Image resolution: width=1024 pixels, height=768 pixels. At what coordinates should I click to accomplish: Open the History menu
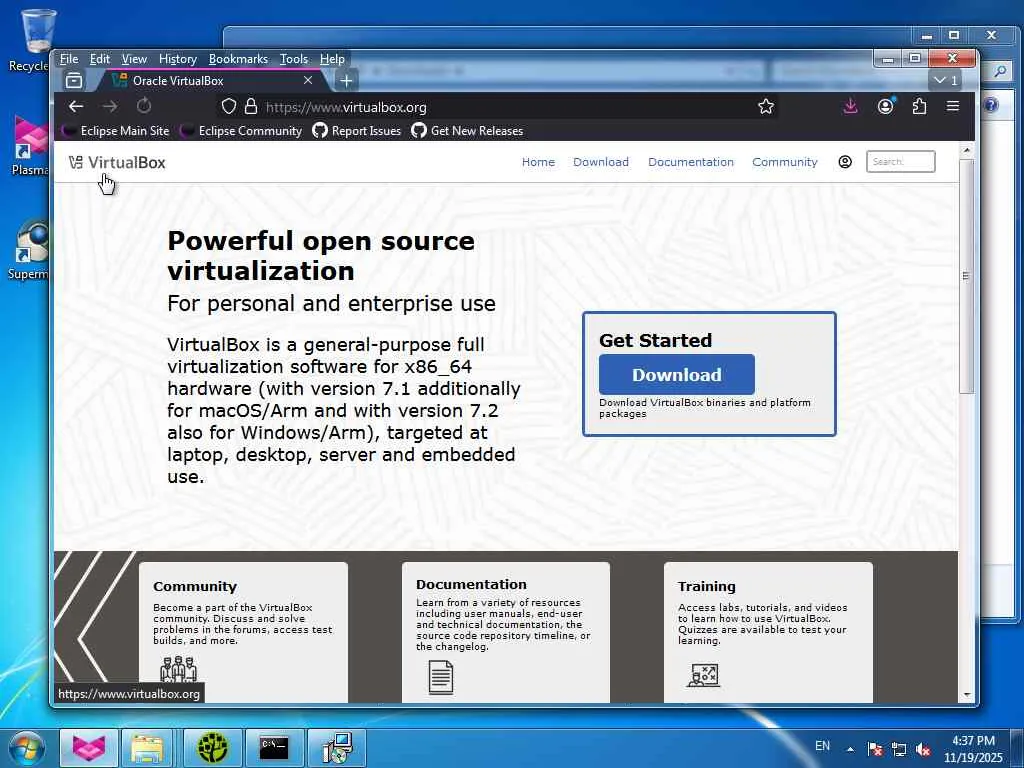point(178,59)
